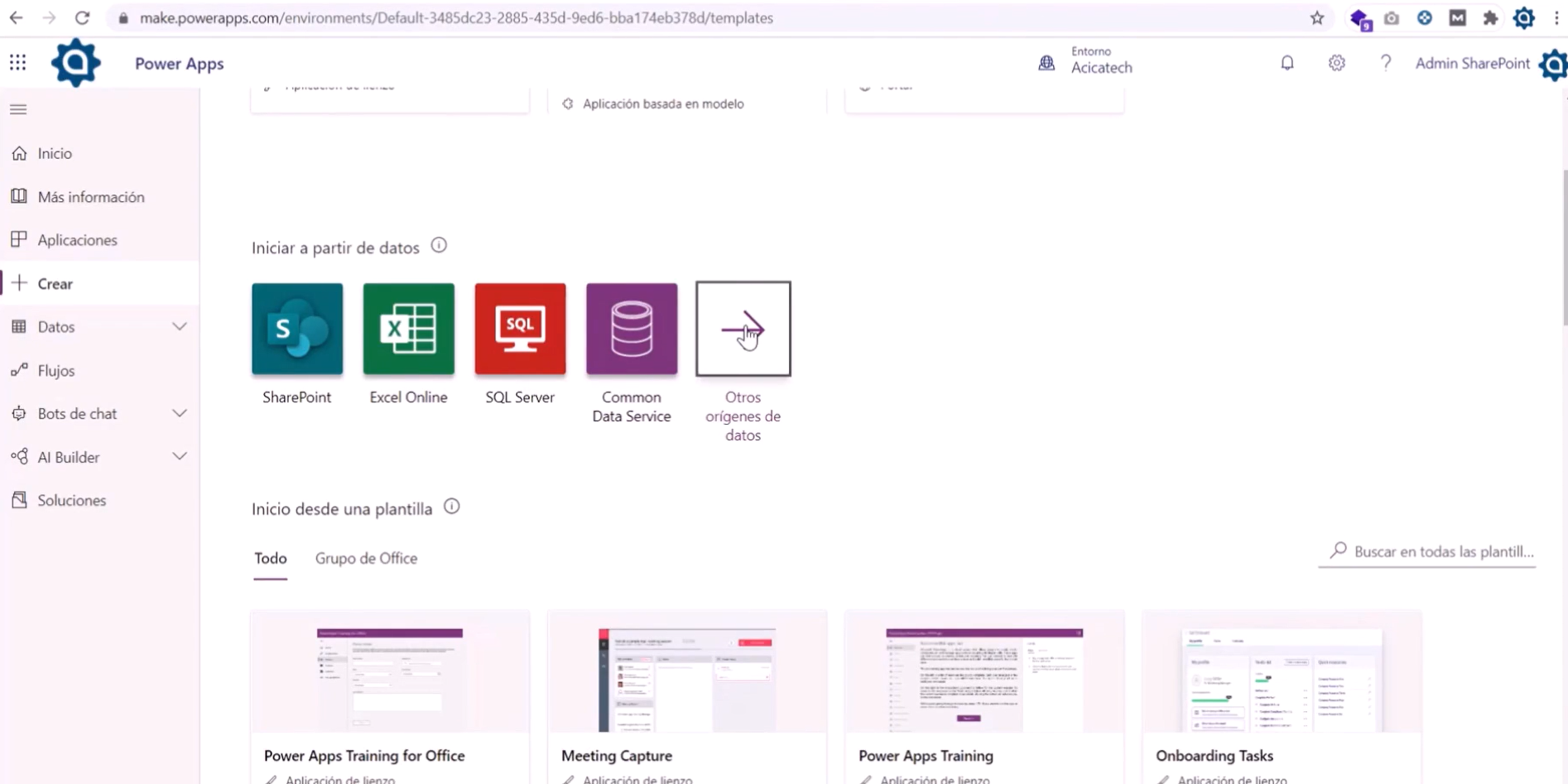Expand the AI Builder section

180,456
